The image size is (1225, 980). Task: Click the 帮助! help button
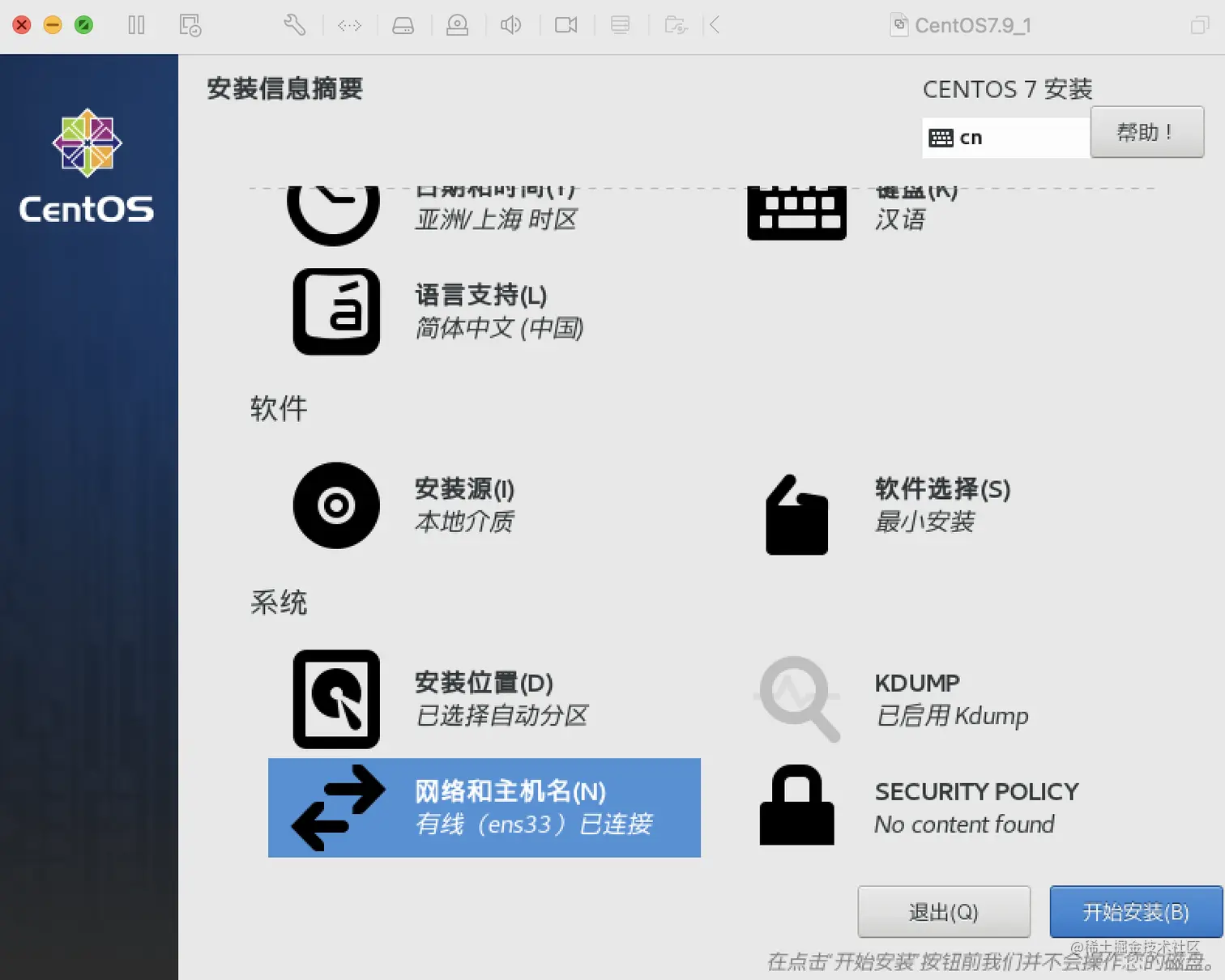(1146, 132)
